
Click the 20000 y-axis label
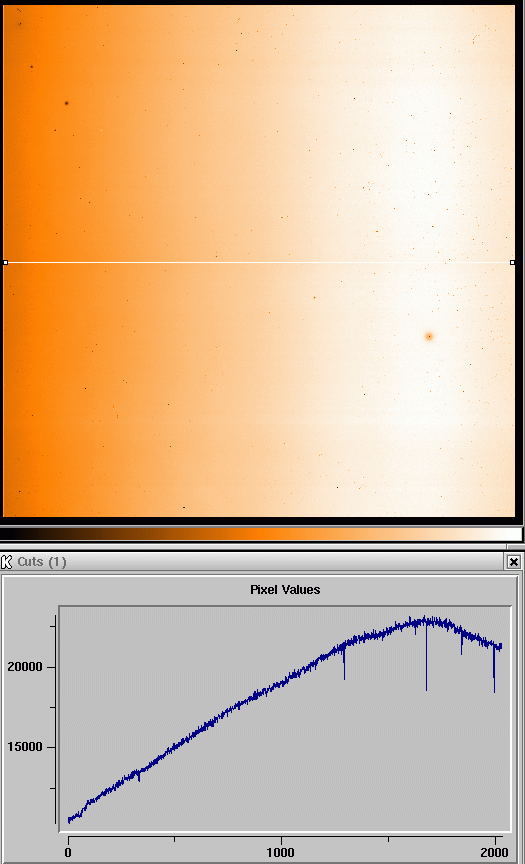(24, 667)
